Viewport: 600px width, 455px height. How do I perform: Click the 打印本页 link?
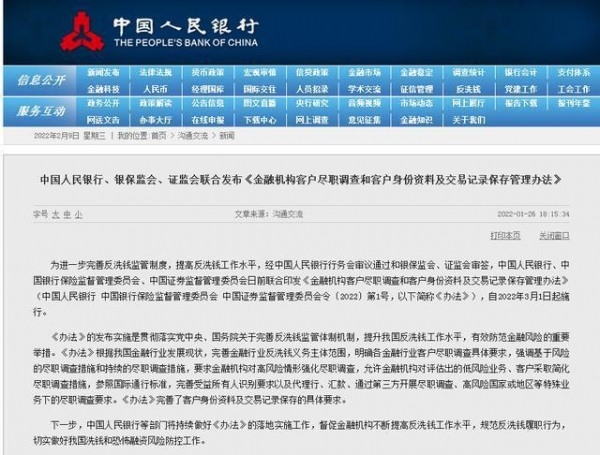coord(505,236)
